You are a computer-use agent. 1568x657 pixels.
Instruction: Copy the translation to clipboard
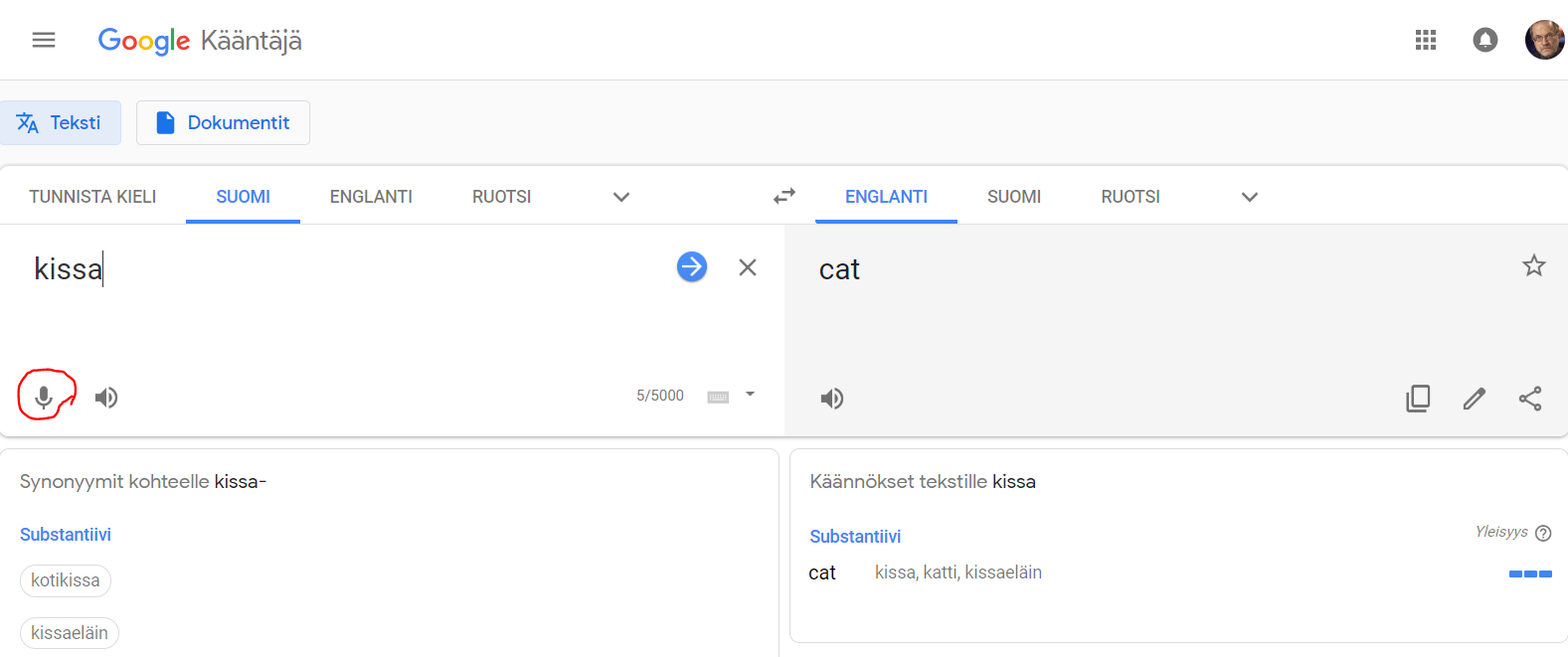coord(1418,399)
